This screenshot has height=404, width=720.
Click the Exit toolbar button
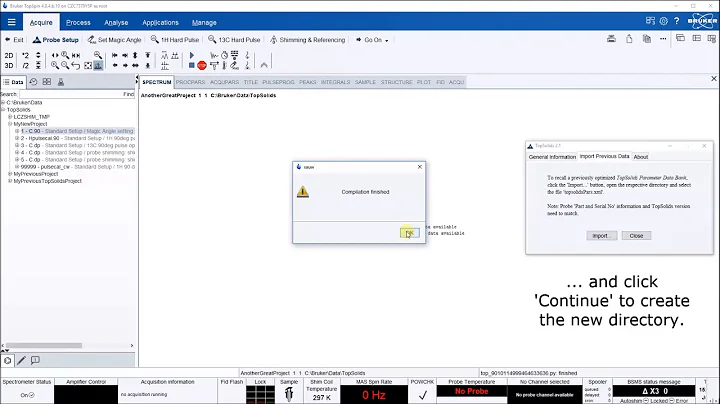[14, 40]
